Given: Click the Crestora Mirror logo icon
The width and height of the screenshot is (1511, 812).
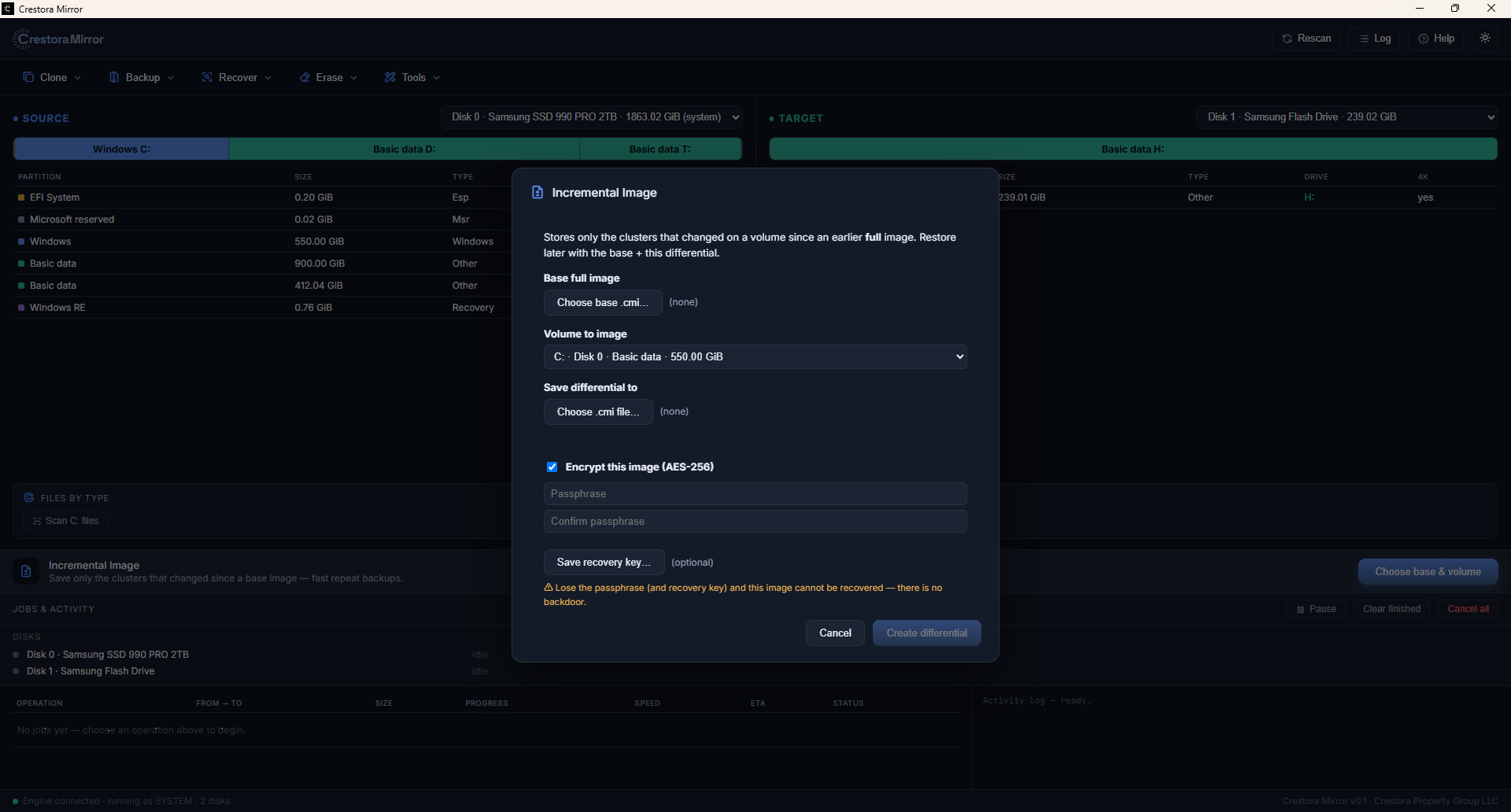Looking at the screenshot, I should 20,39.
